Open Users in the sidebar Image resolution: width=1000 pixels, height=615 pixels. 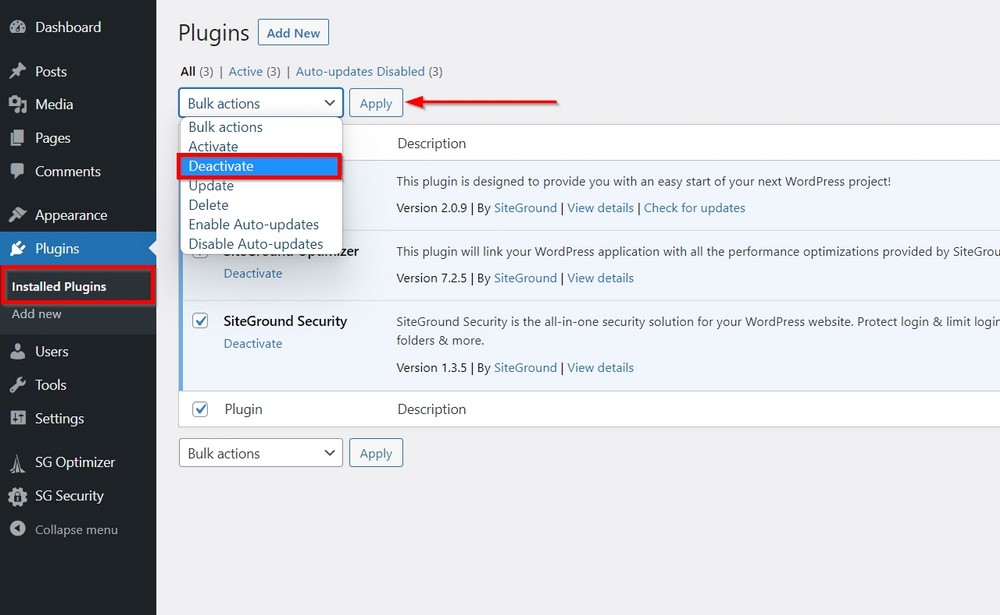[x=52, y=352]
